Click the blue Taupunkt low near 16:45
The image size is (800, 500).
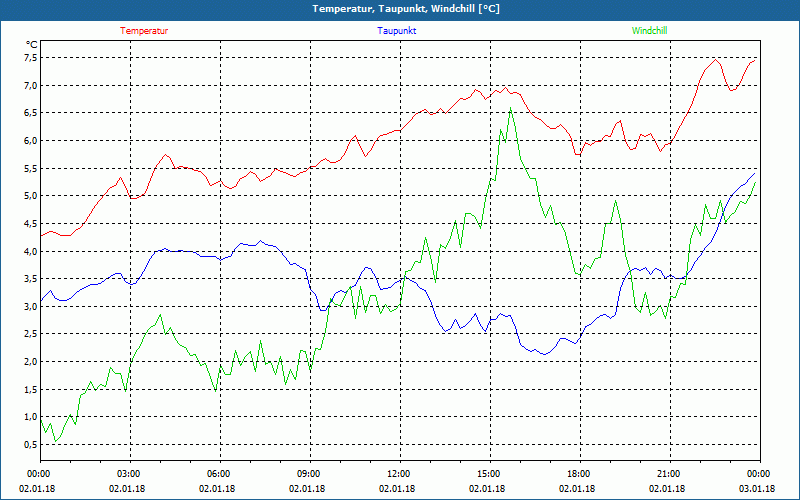click(545, 354)
